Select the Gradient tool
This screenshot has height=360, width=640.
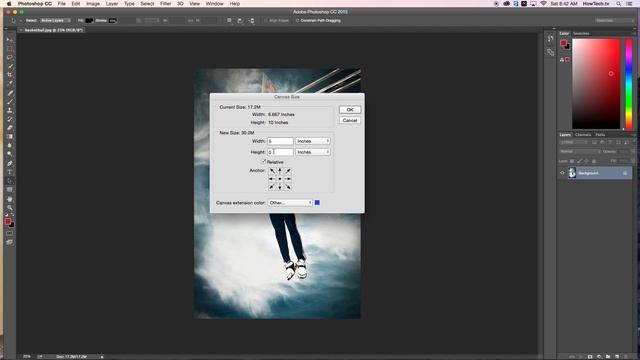(10, 137)
